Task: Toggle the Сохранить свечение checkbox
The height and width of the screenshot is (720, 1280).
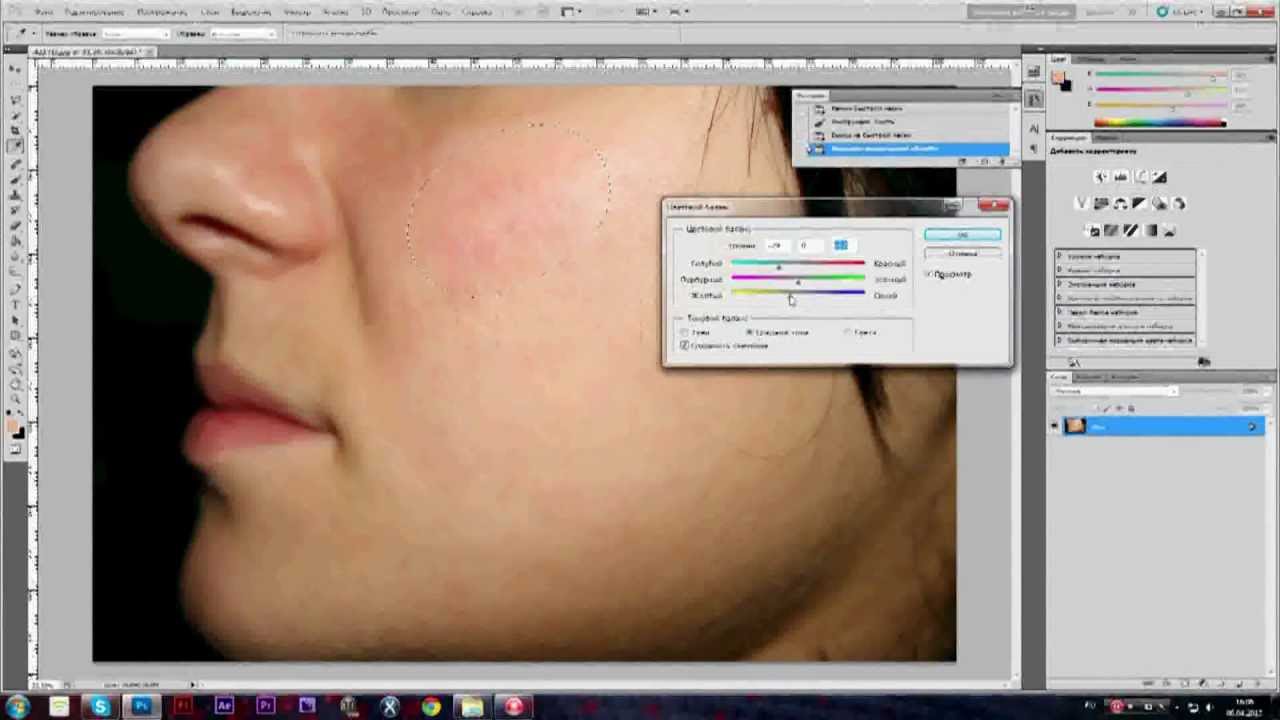Action: coord(685,345)
